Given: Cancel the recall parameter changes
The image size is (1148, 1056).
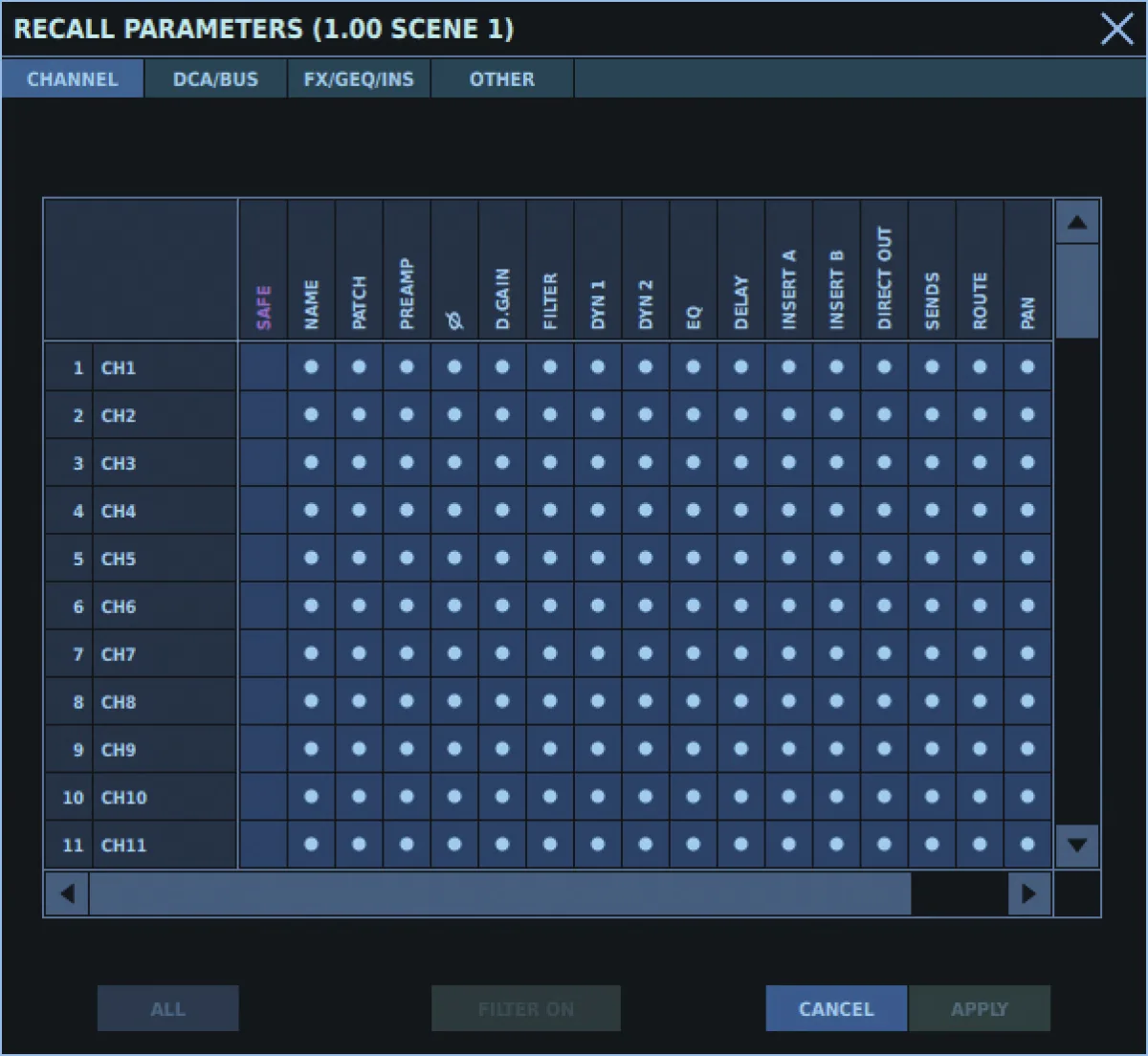Looking at the screenshot, I should (x=836, y=1009).
